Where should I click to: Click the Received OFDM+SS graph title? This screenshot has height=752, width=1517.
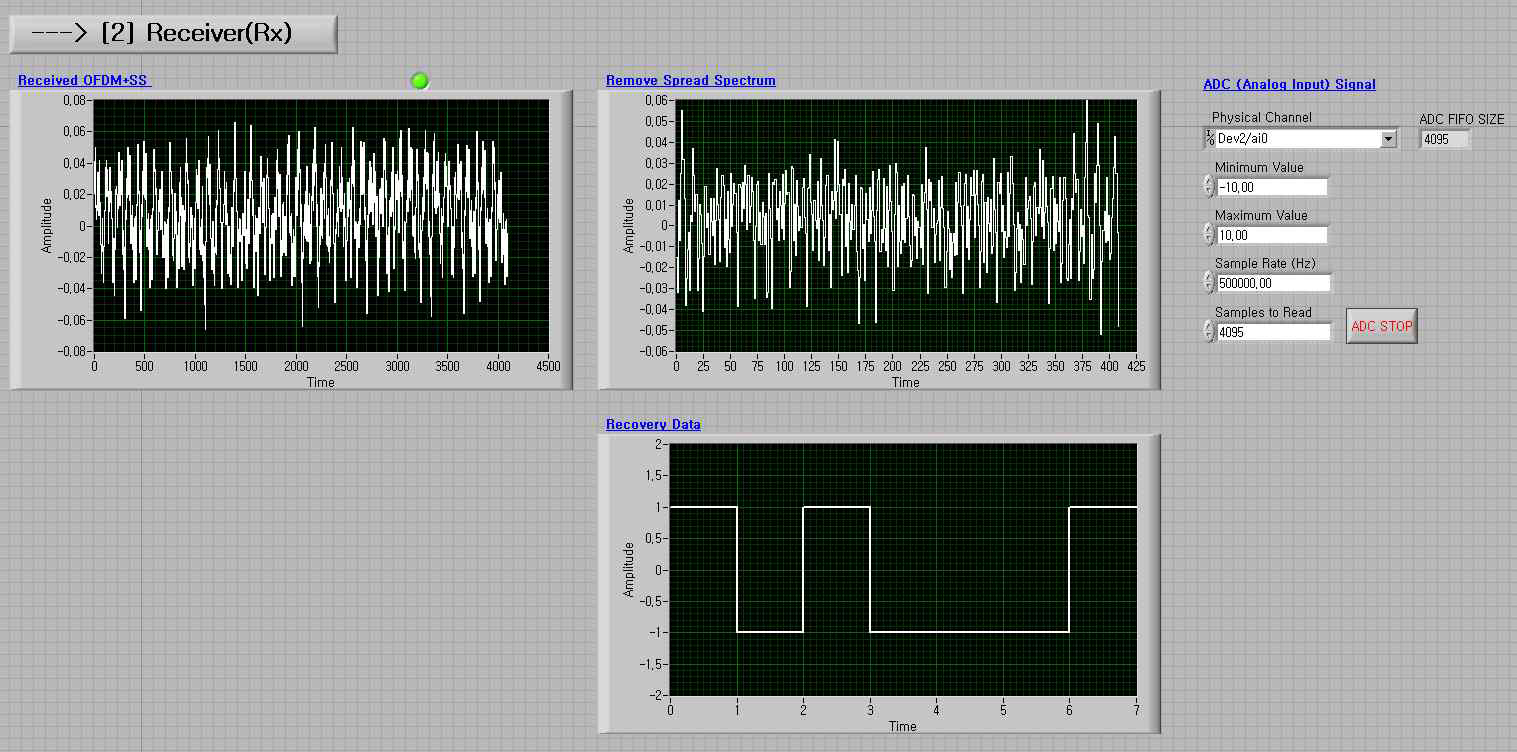tap(84, 80)
